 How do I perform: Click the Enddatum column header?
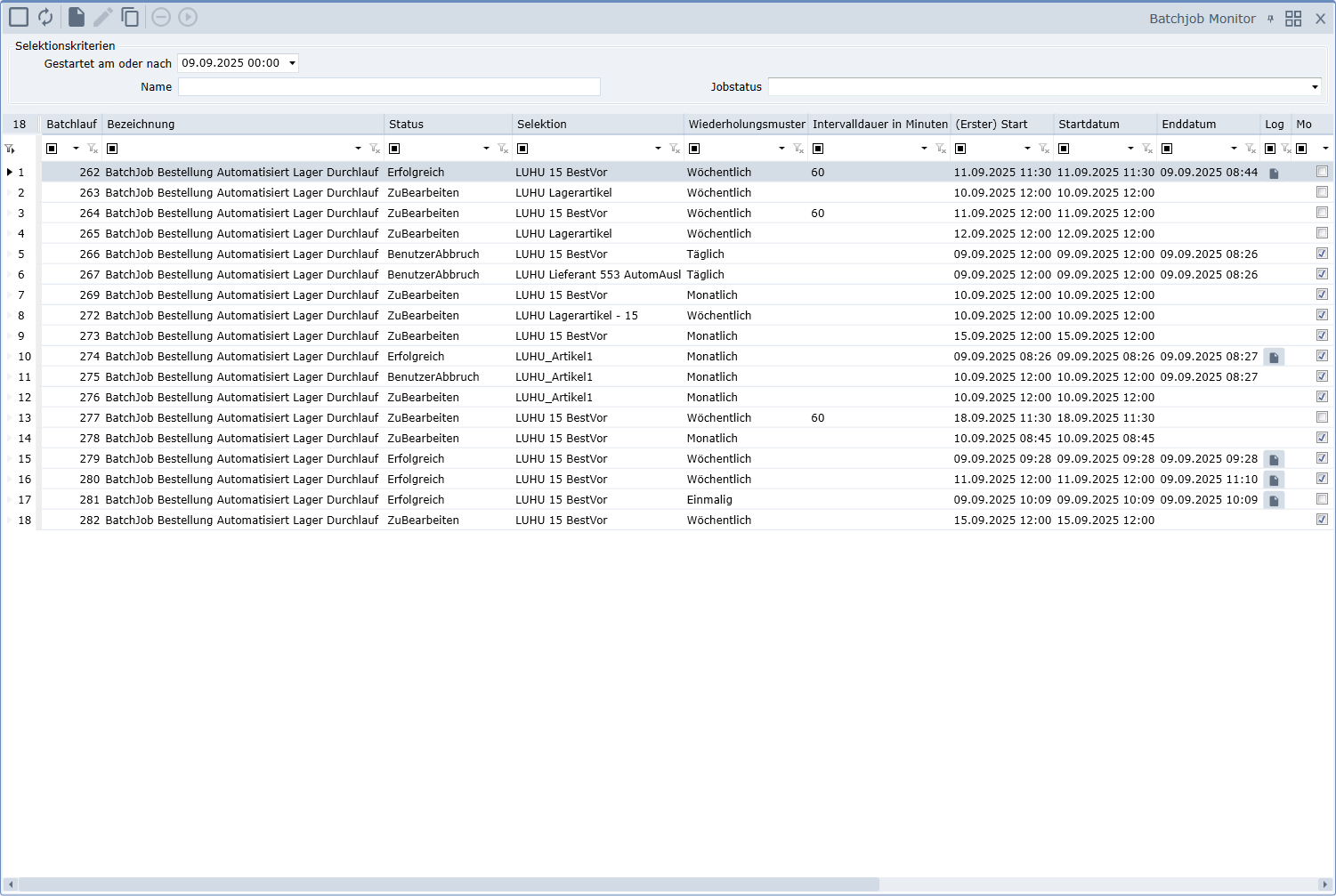pyautogui.click(x=1188, y=125)
